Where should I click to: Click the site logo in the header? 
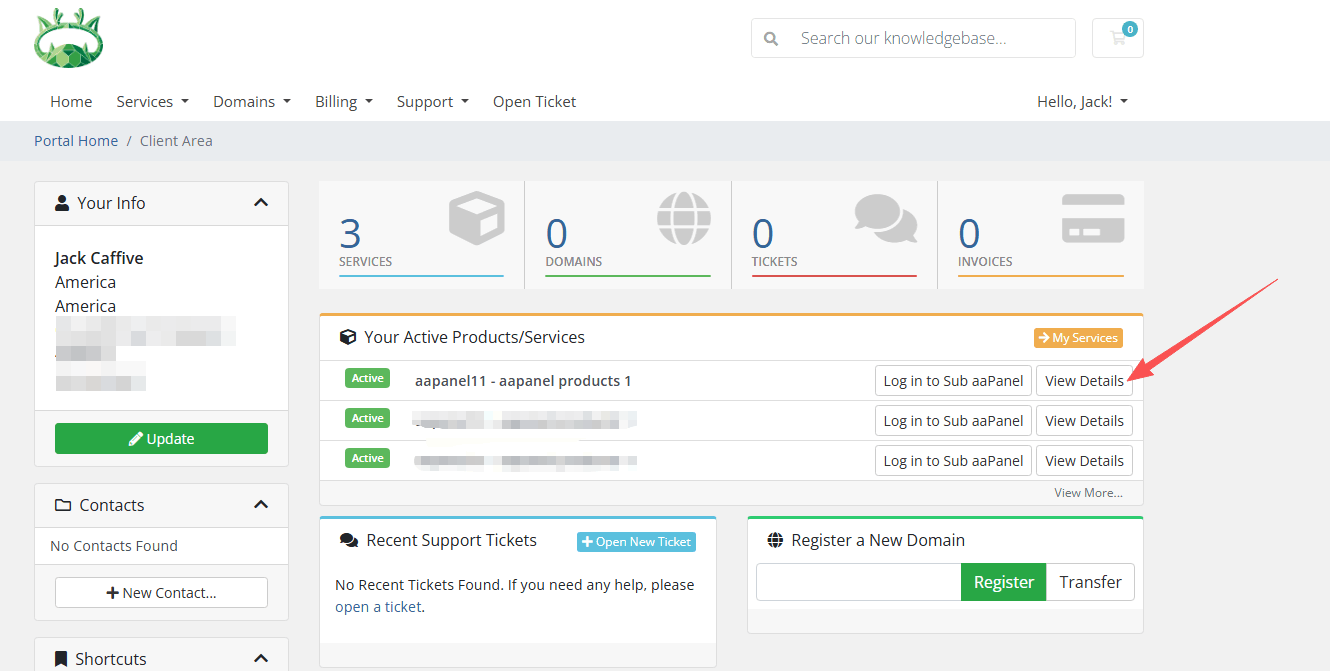click(68, 39)
